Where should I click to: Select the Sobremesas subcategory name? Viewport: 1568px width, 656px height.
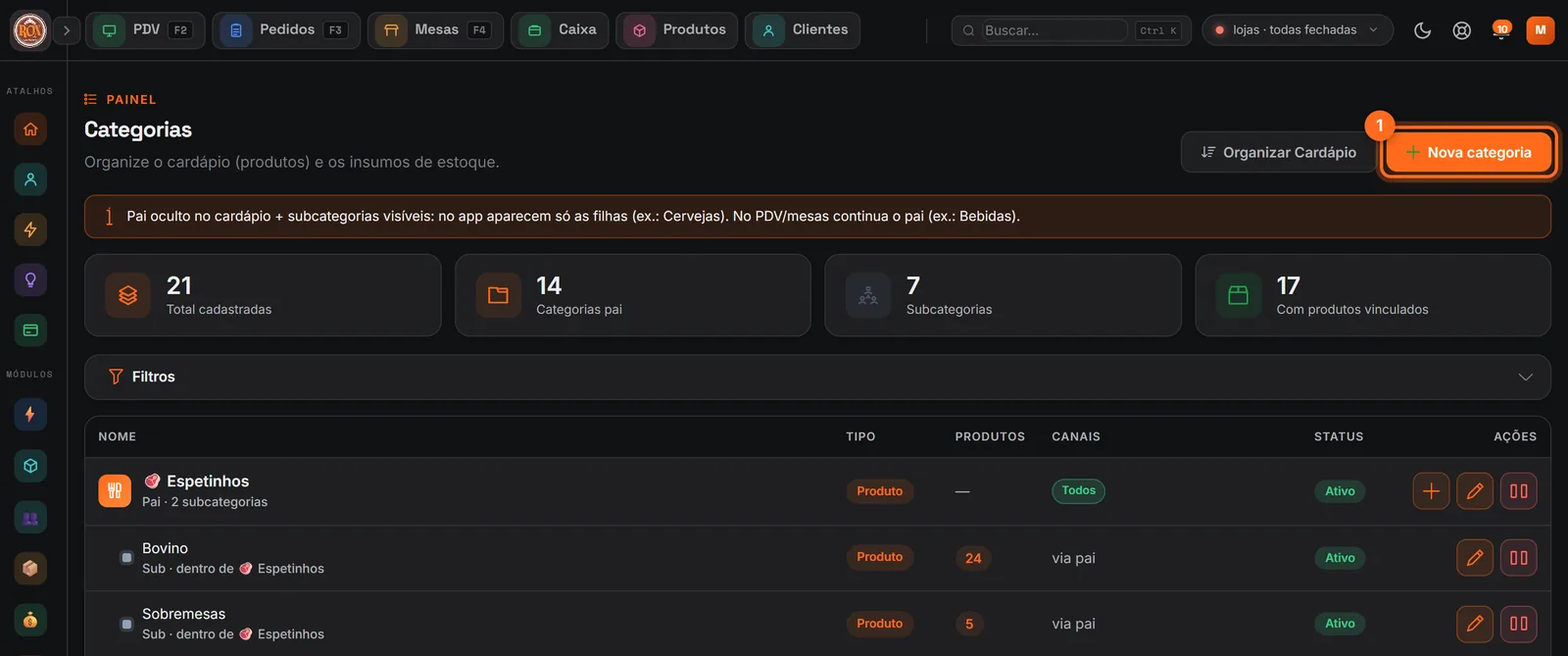(x=183, y=614)
